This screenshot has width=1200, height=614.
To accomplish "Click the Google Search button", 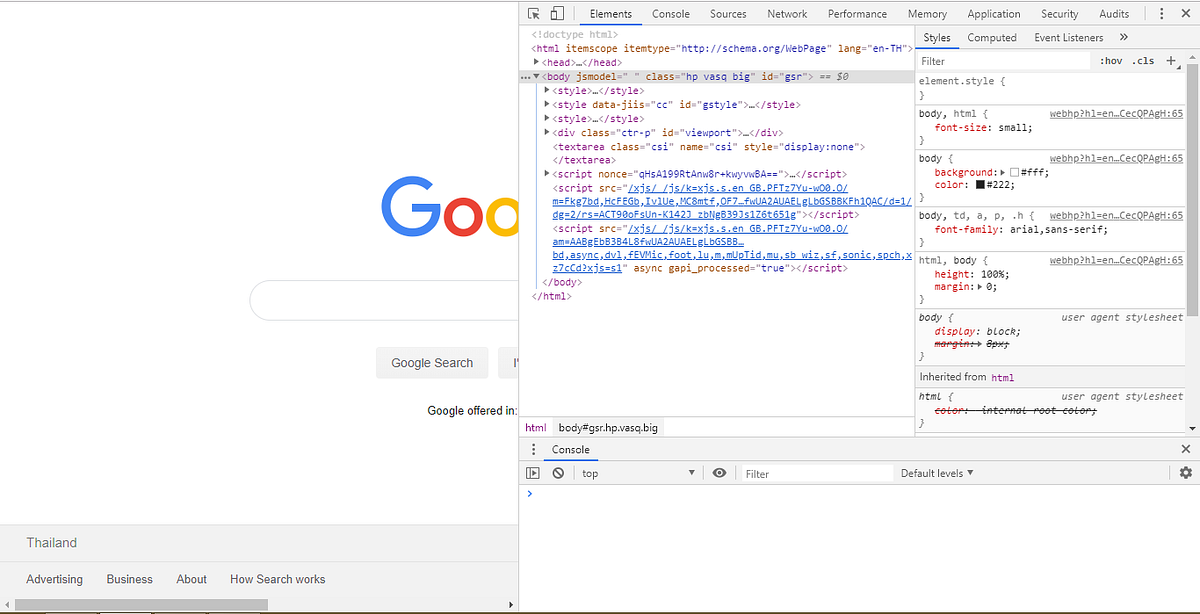I will [432, 362].
